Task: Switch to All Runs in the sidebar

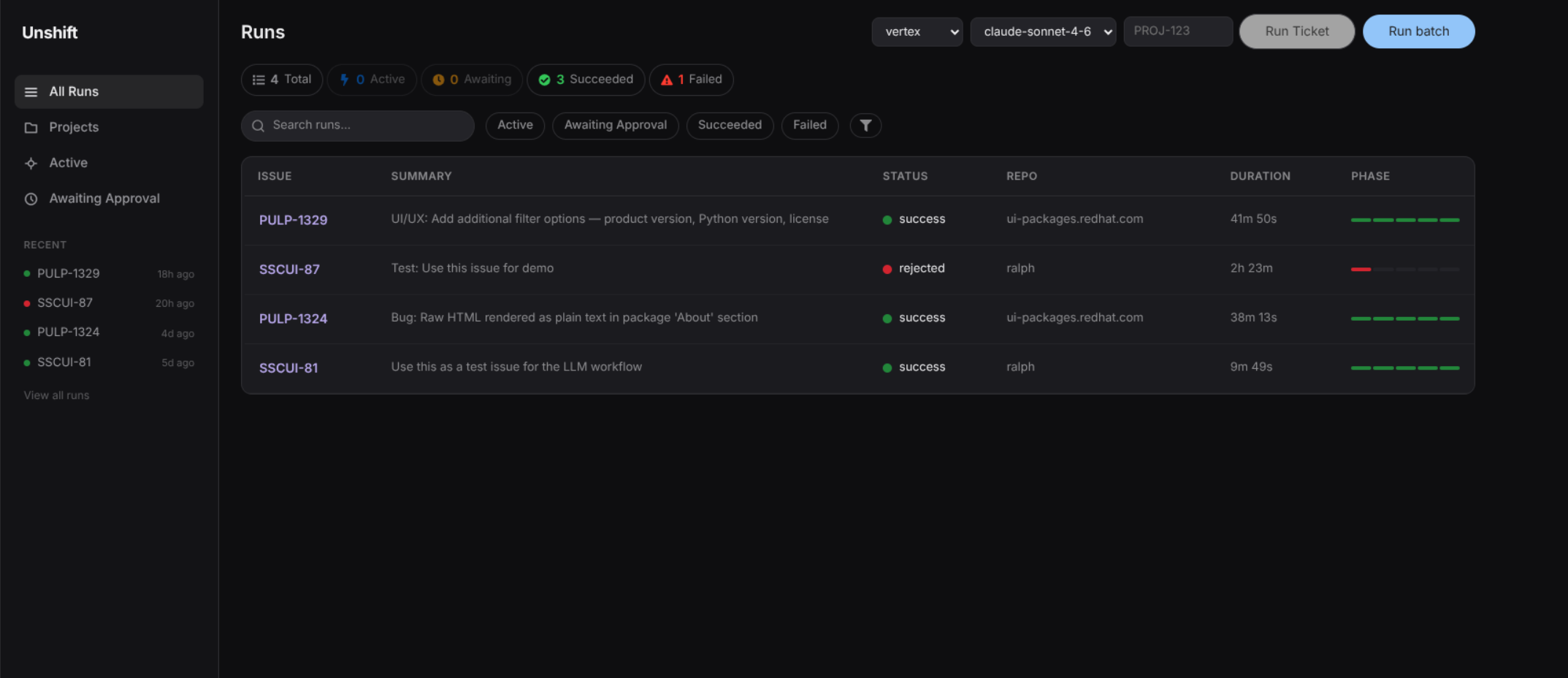Action: point(73,92)
